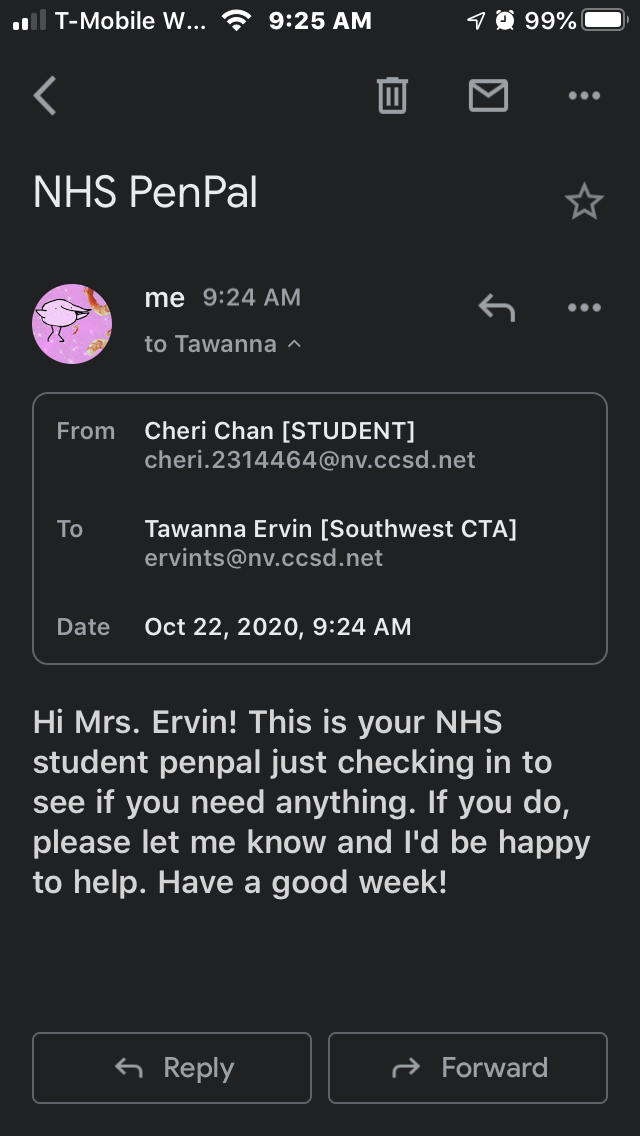Screen dimensions: 640x1136
Task: Open message more options three dots
Action: (x=584, y=307)
